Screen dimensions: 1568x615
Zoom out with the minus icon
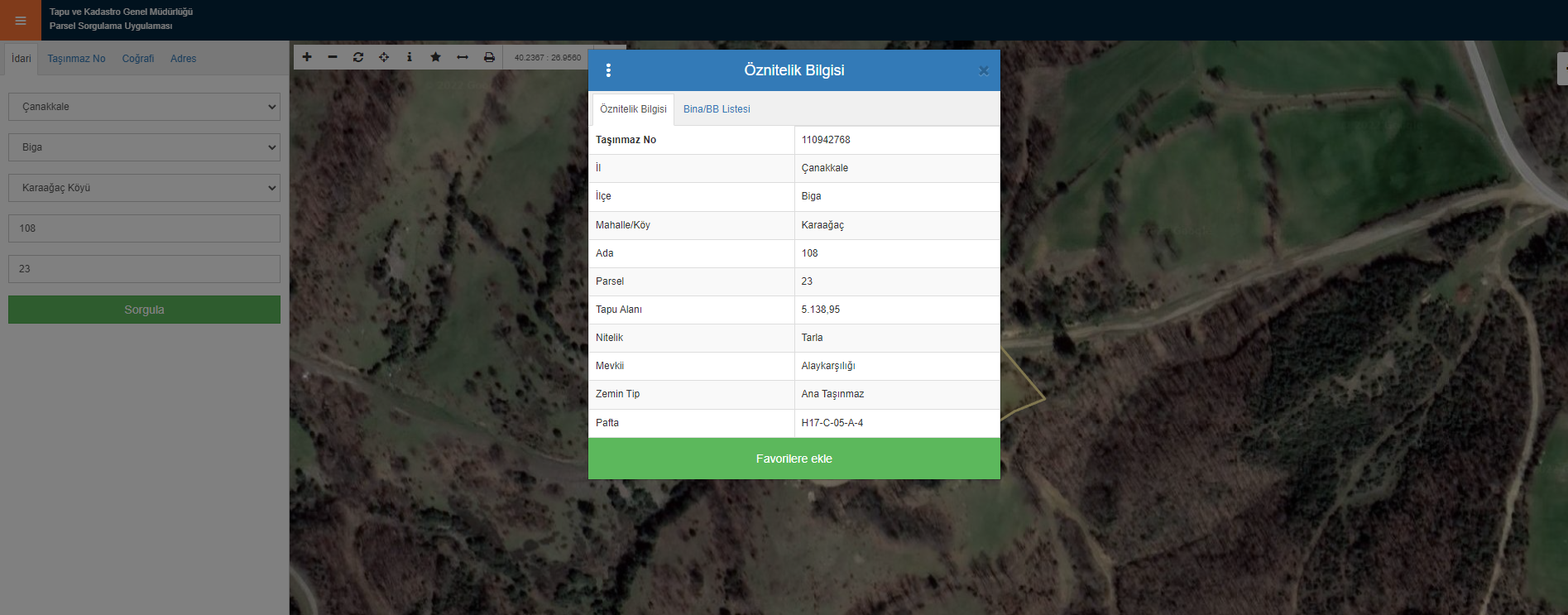pos(333,57)
